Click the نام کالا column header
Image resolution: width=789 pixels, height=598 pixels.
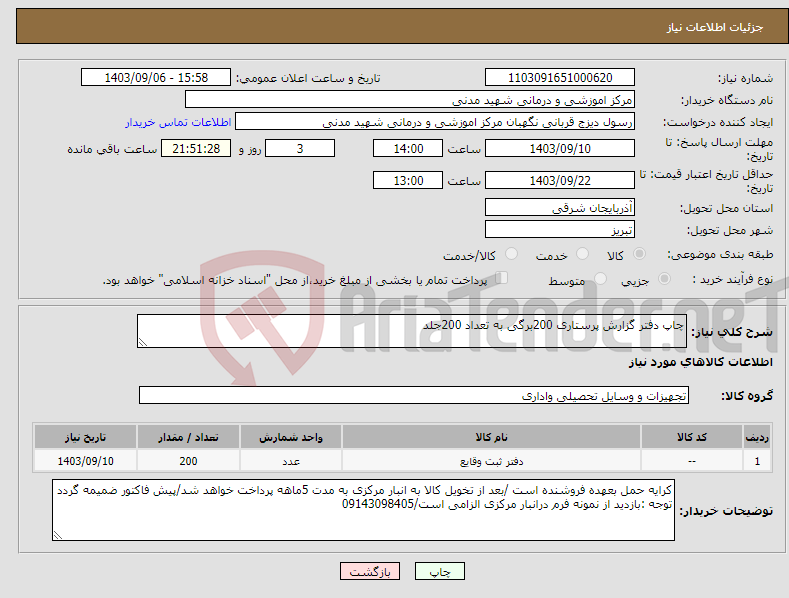tap(491, 437)
